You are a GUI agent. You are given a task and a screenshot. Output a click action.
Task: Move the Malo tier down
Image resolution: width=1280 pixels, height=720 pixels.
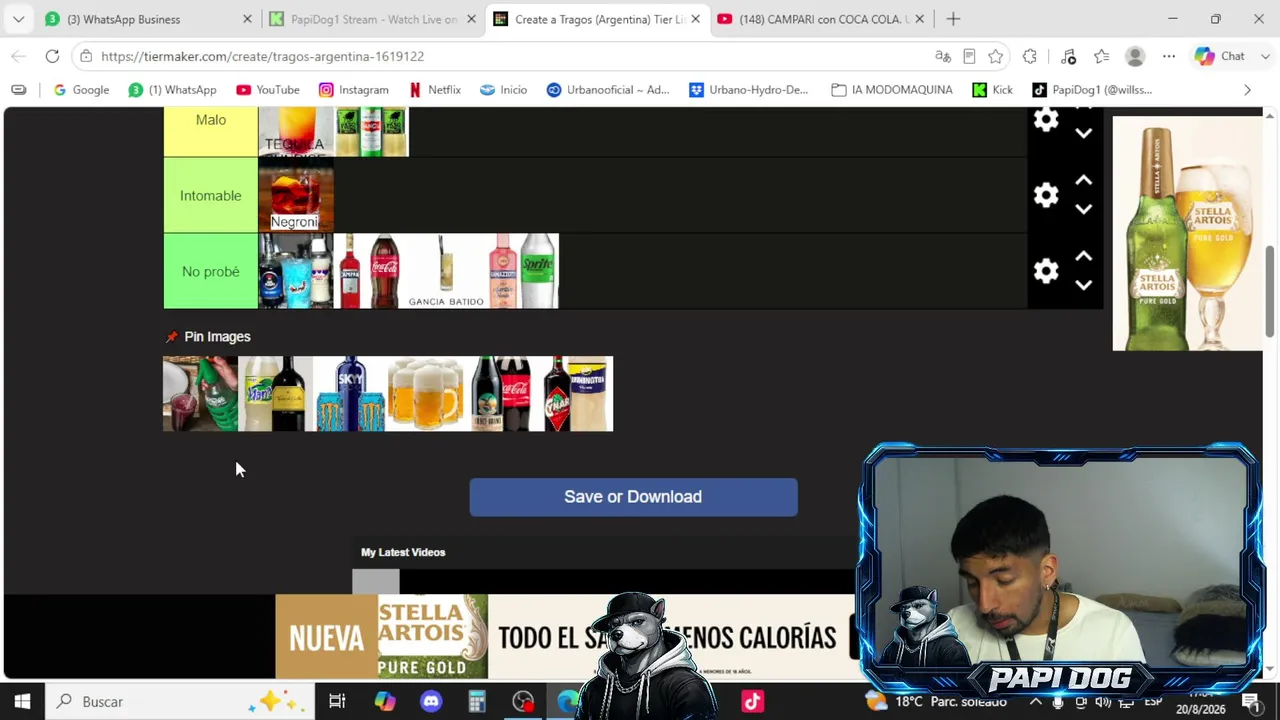[x=1083, y=133]
